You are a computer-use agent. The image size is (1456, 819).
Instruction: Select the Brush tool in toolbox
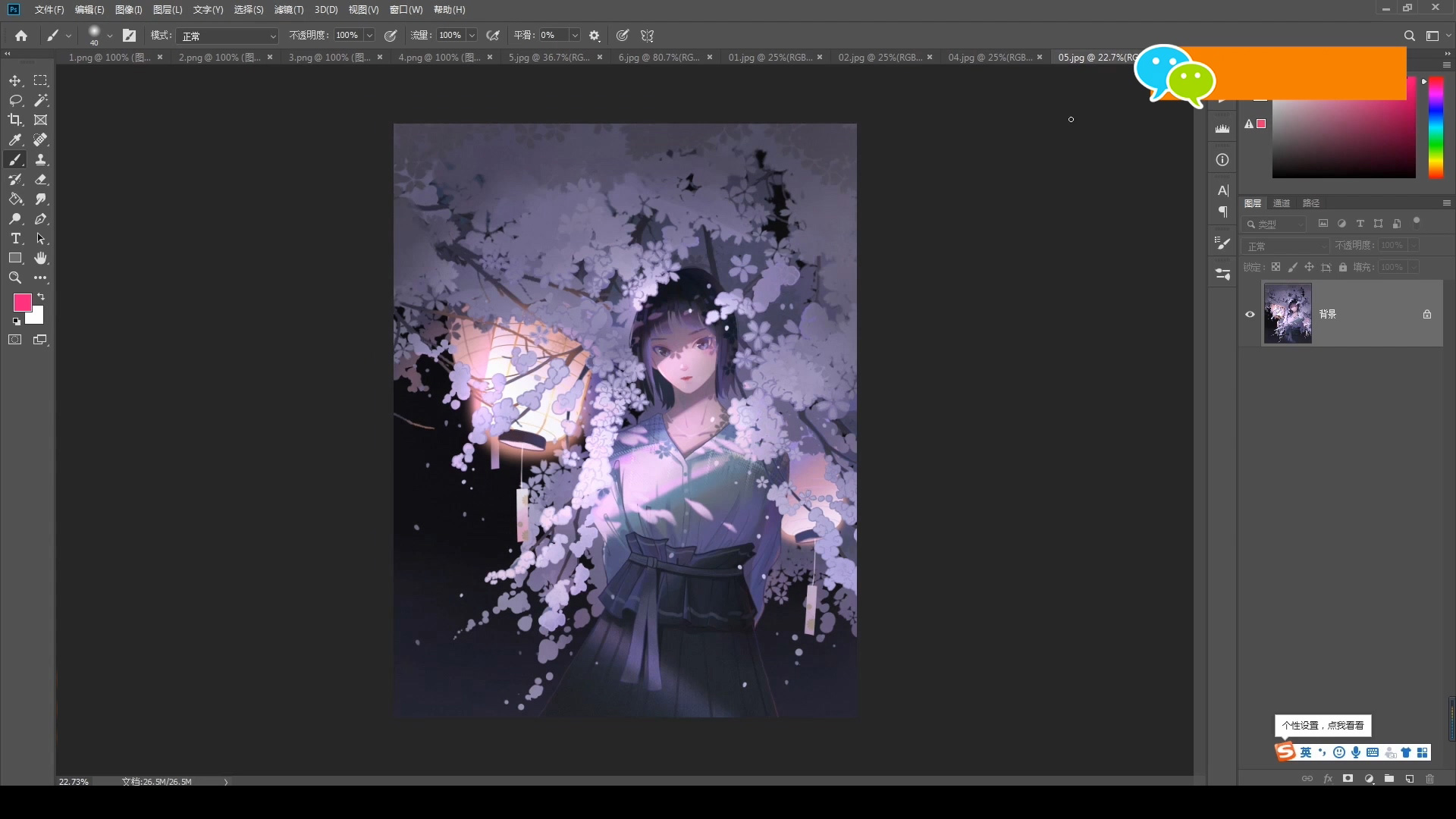(x=15, y=159)
